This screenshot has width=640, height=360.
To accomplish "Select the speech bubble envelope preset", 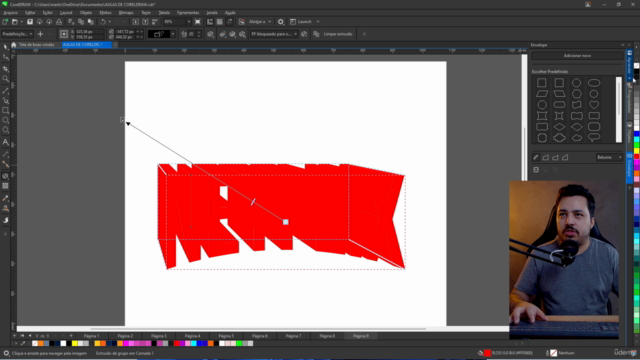I will (594, 138).
